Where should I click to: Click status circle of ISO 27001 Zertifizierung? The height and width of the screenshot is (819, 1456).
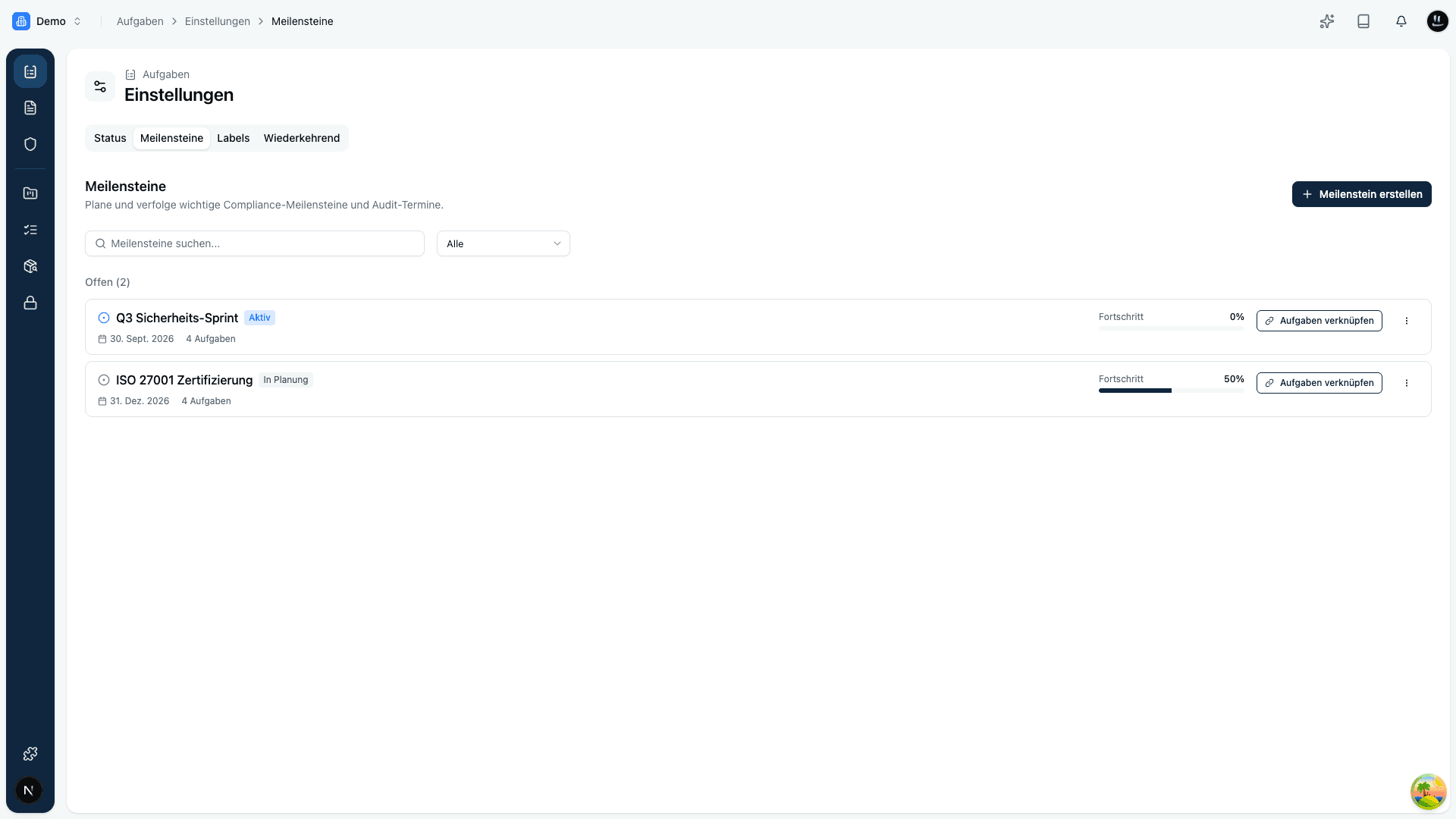coord(104,380)
